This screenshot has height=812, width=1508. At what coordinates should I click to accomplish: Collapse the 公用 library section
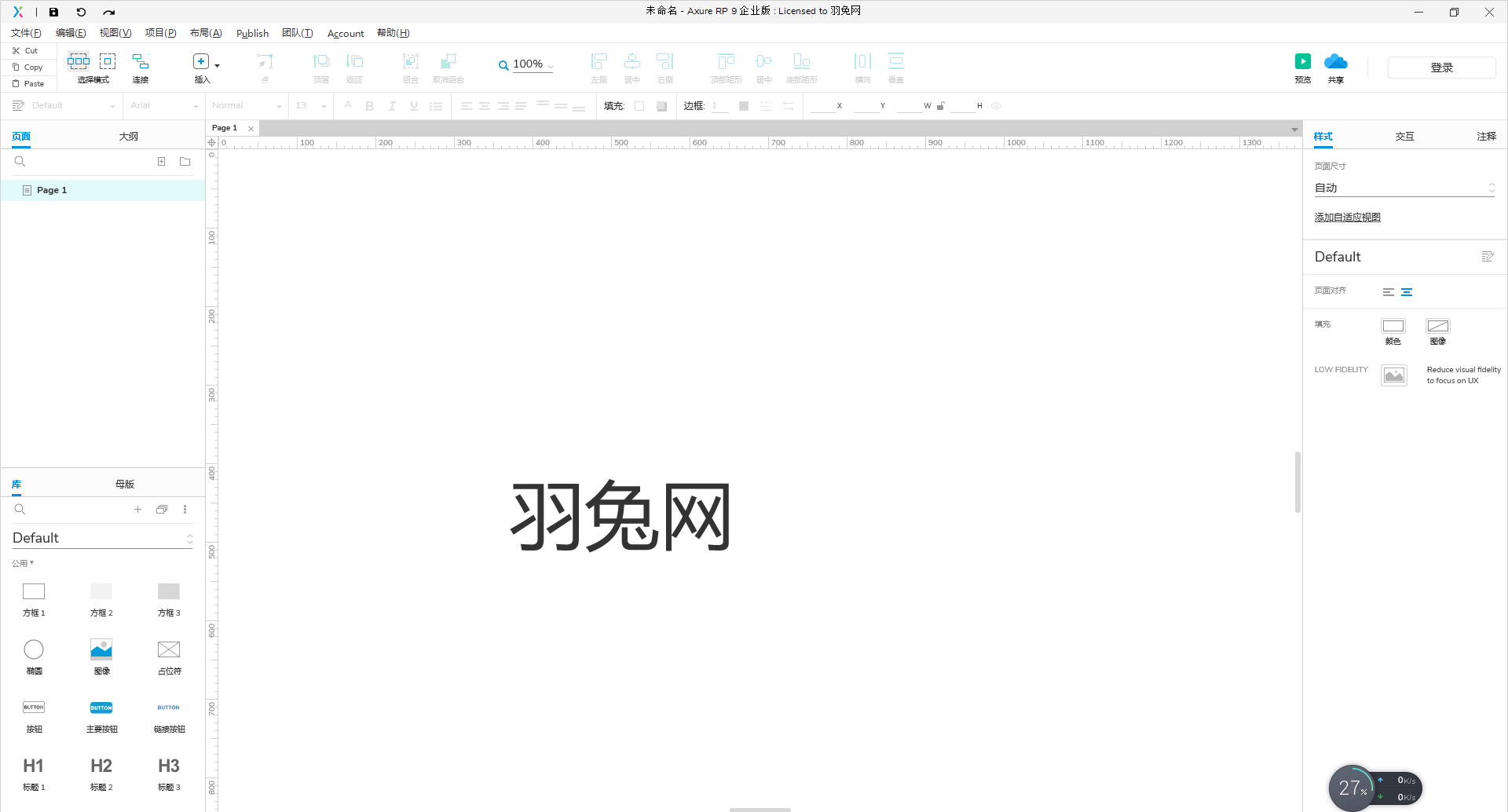[23, 563]
